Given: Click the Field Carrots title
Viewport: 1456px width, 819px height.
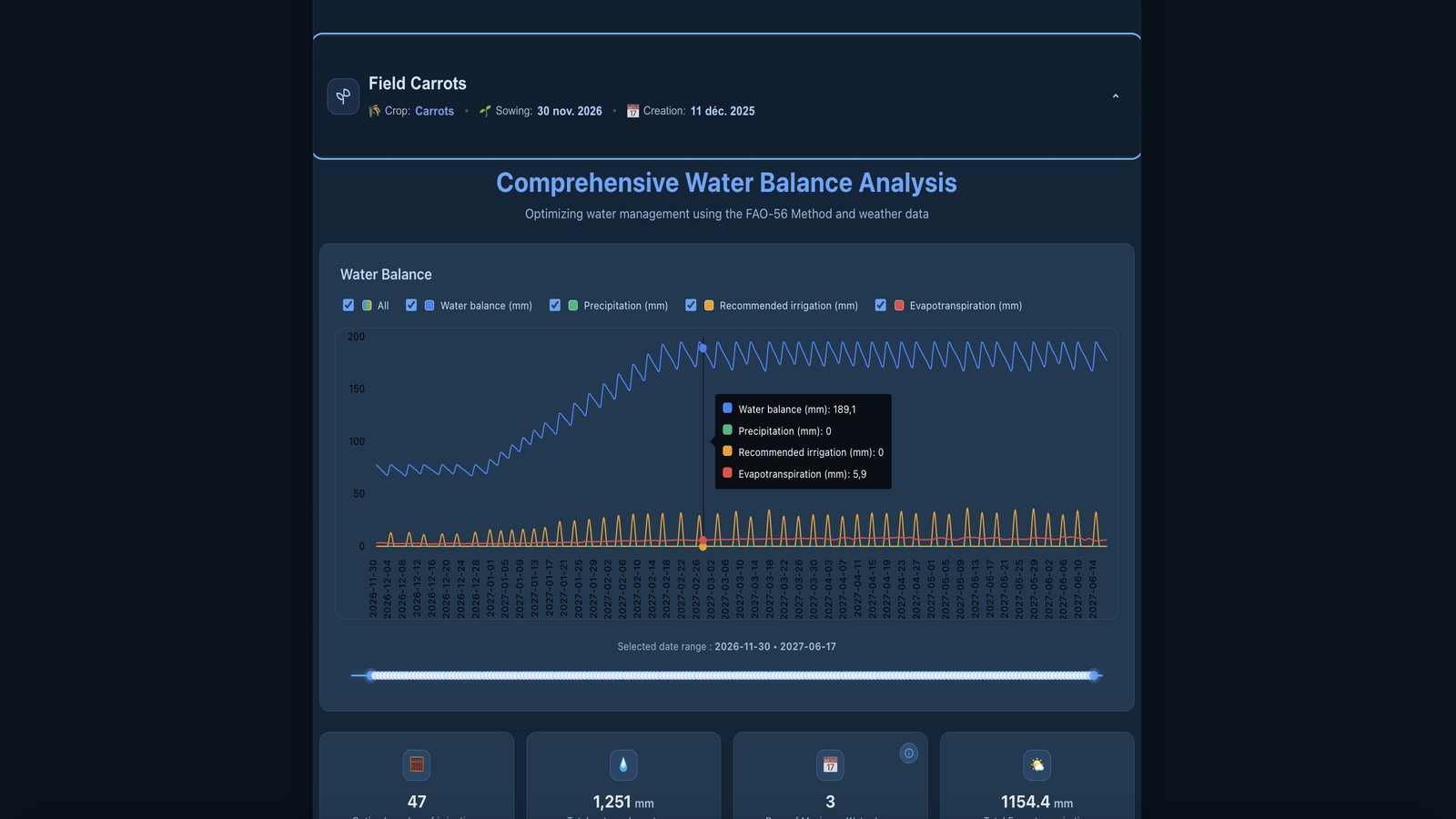Looking at the screenshot, I should [x=417, y=84].
